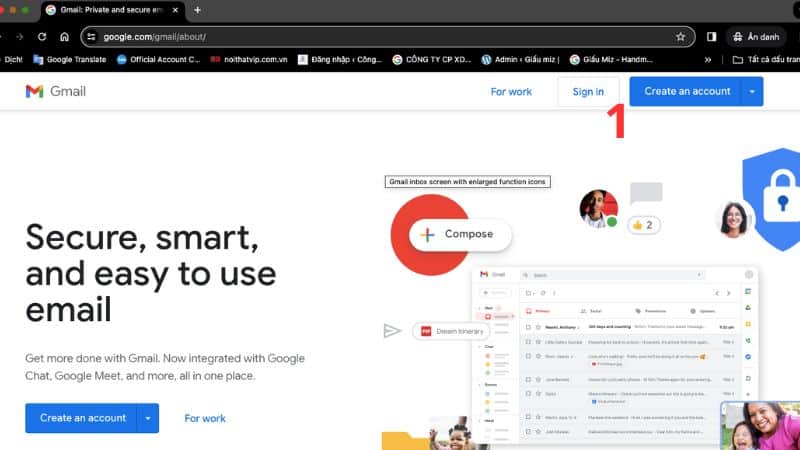Go to the browser home page icon

[64, 37]
